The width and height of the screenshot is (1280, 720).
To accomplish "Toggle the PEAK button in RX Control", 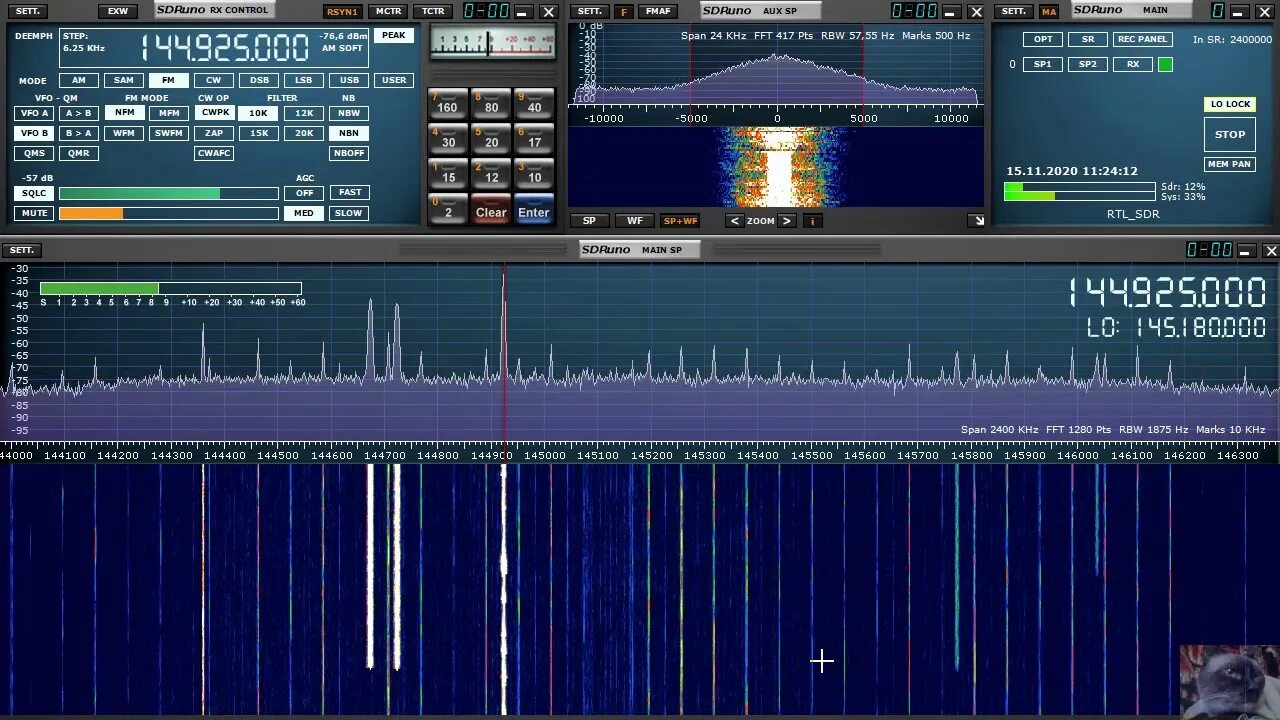I will click(394, 35).
